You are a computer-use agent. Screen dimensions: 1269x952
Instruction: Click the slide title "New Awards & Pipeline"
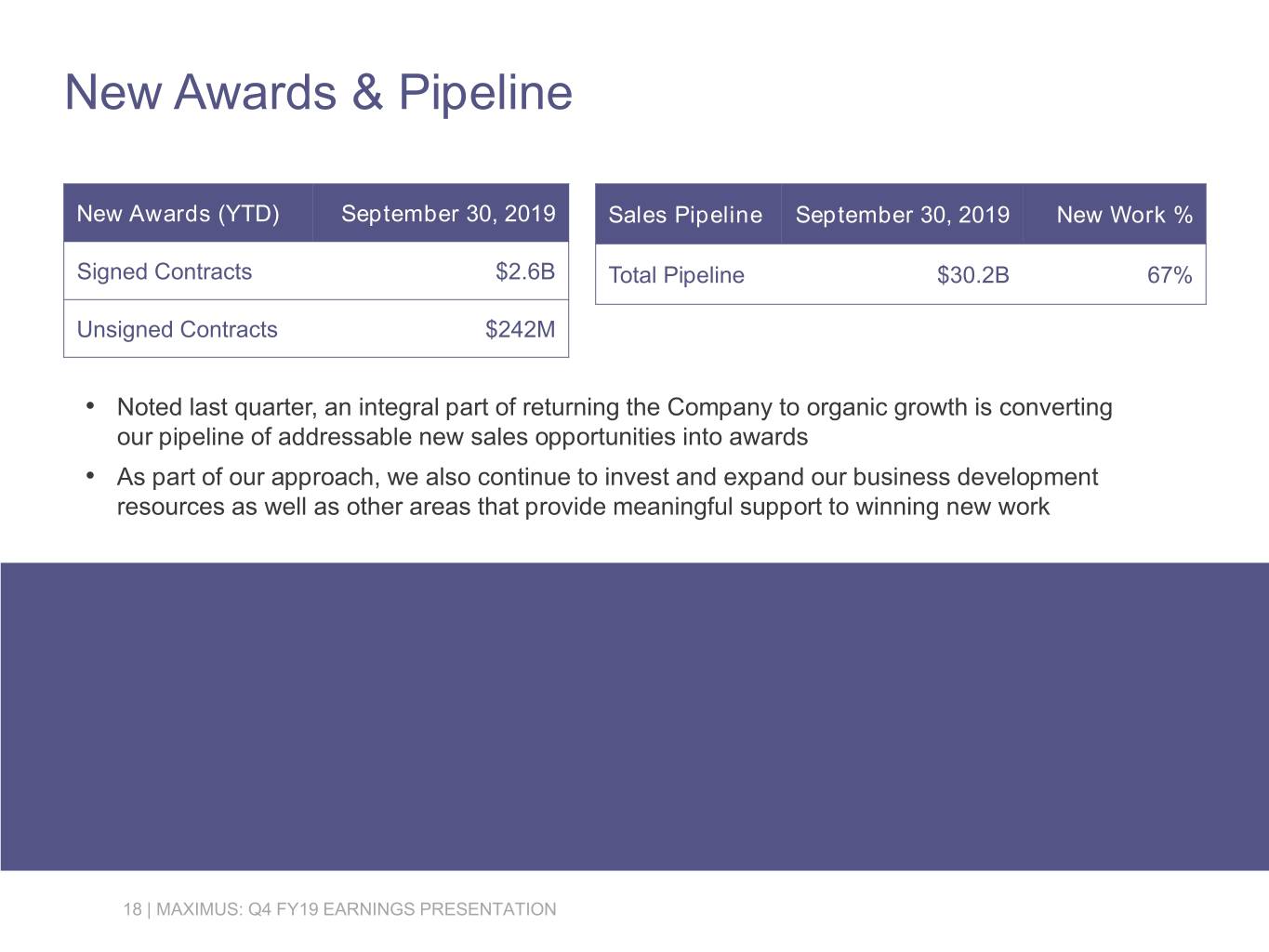click(x=318, y=92)
